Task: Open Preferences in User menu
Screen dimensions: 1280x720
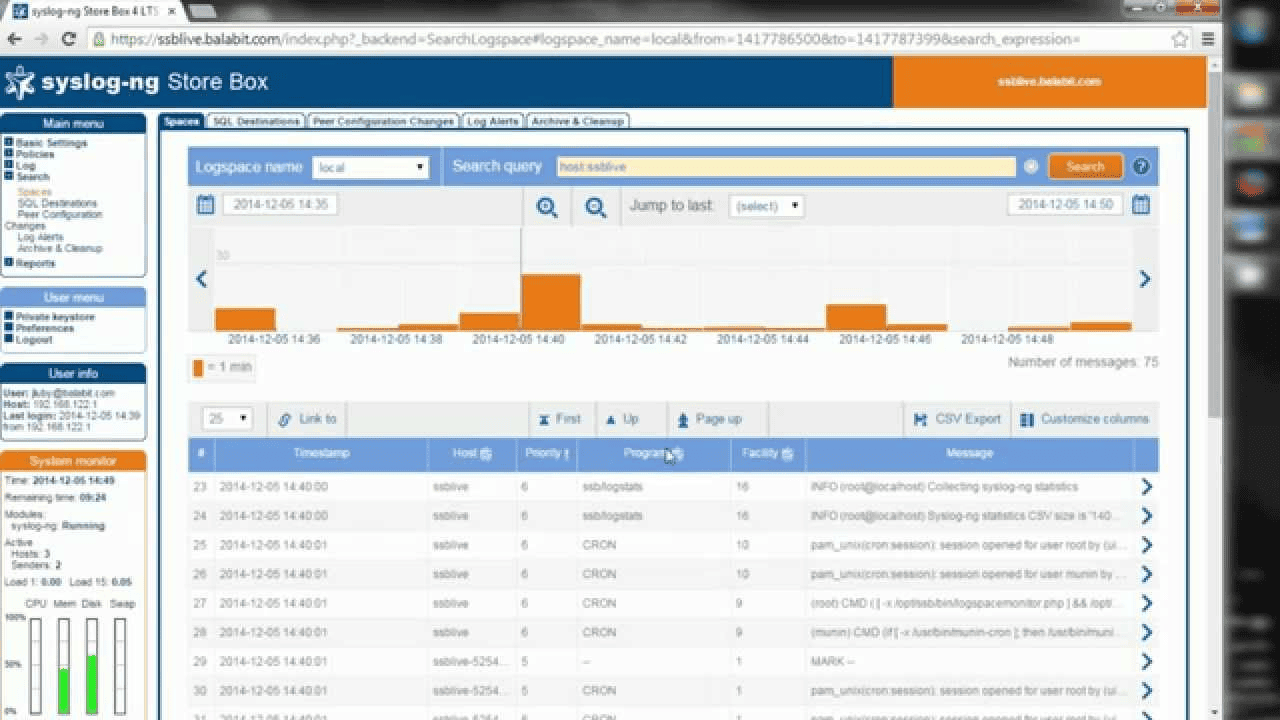Action: [45, 328]
